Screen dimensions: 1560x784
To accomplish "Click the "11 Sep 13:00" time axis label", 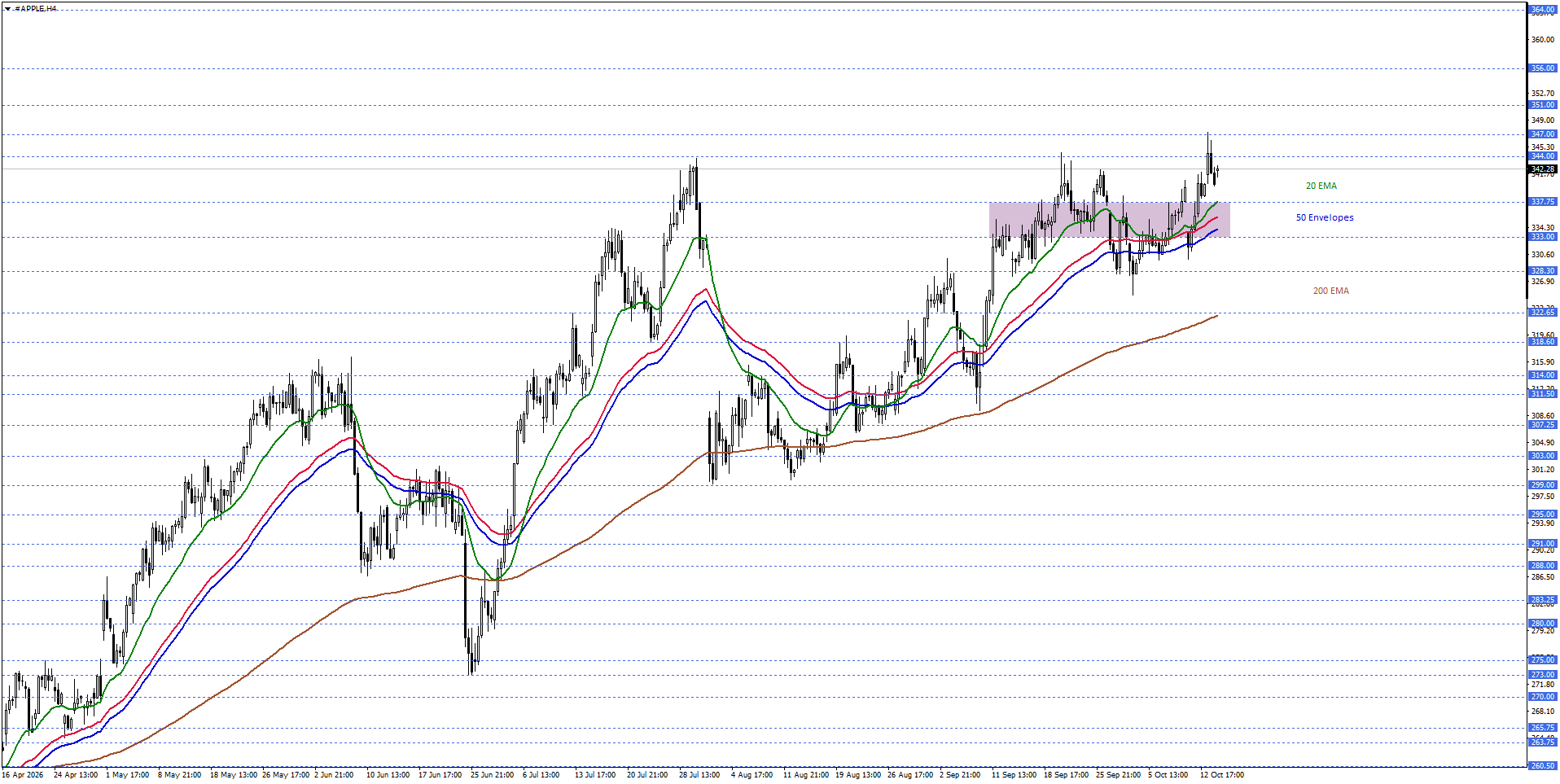I will tap(1014, 775).
